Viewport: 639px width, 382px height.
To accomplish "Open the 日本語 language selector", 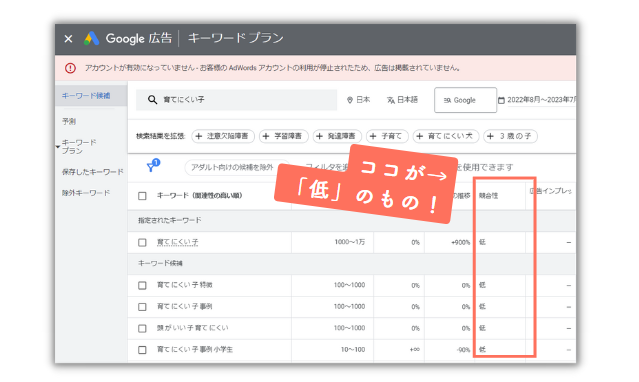I will [x=403, y=100].
